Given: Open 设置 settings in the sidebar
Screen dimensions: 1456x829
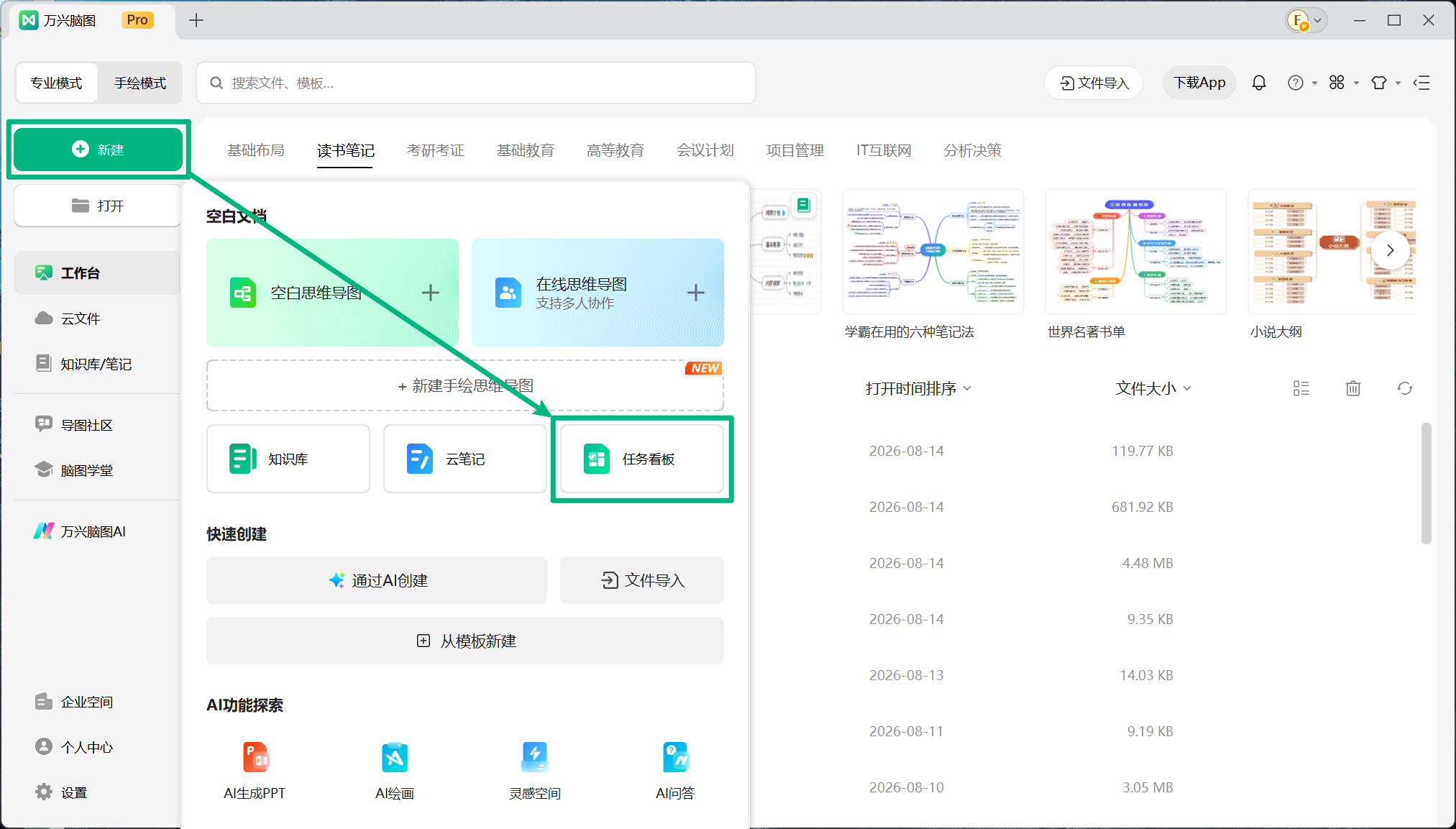Looking at the screenshot, I should (97, 792).
